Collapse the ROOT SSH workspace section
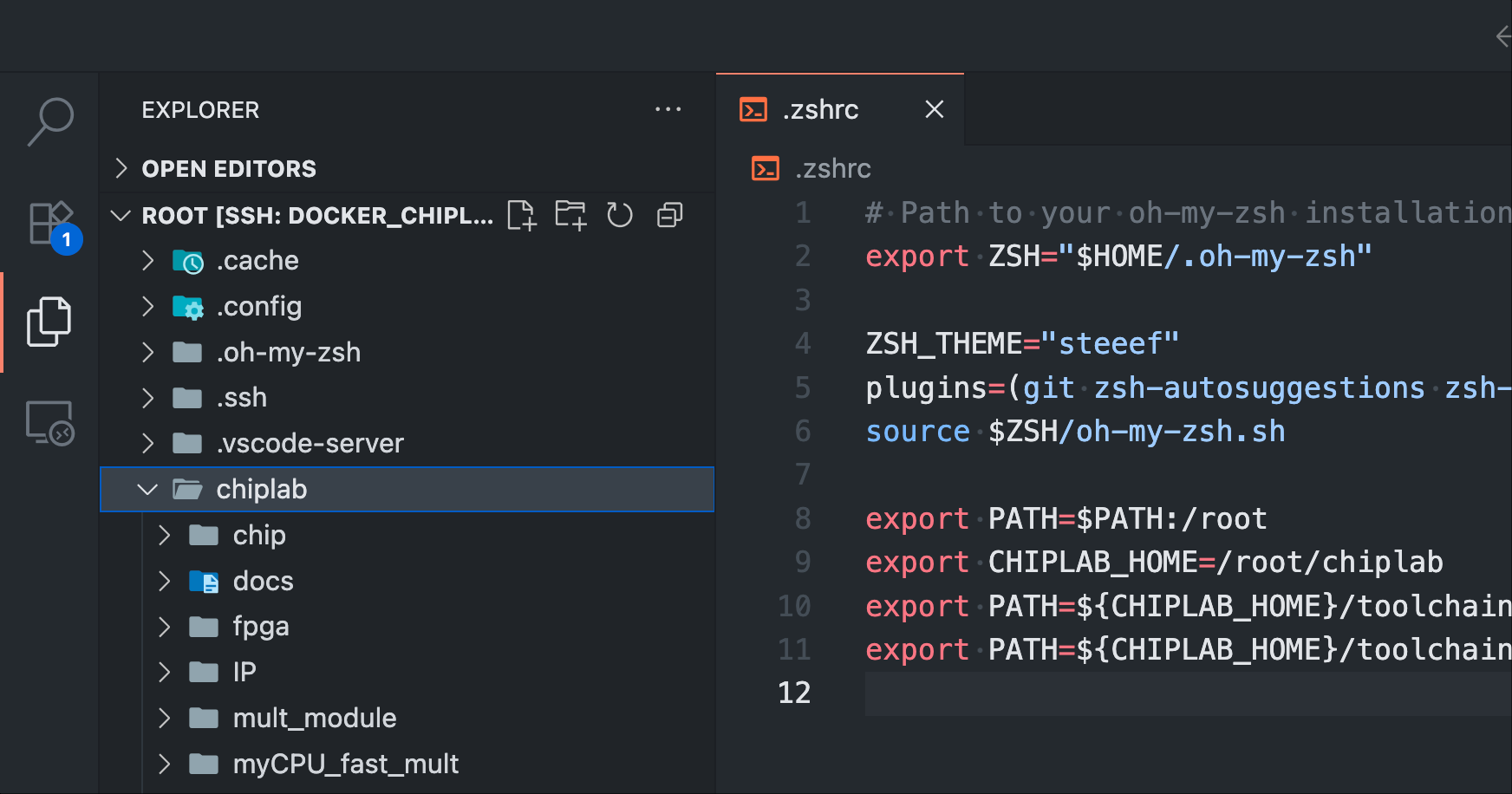This screenshot has width=1512, height=794. coord(121,215)
